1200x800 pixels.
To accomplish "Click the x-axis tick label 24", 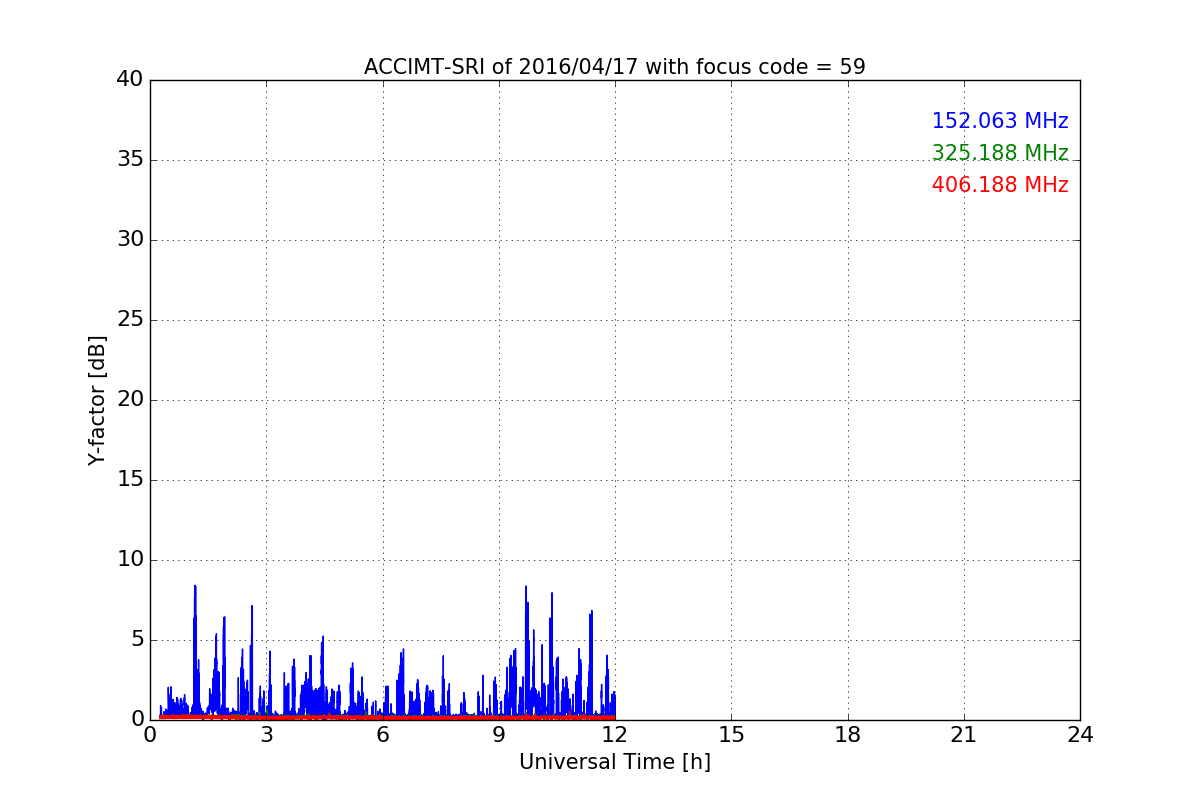I will pyautogui.click(x=1080, y=735).
